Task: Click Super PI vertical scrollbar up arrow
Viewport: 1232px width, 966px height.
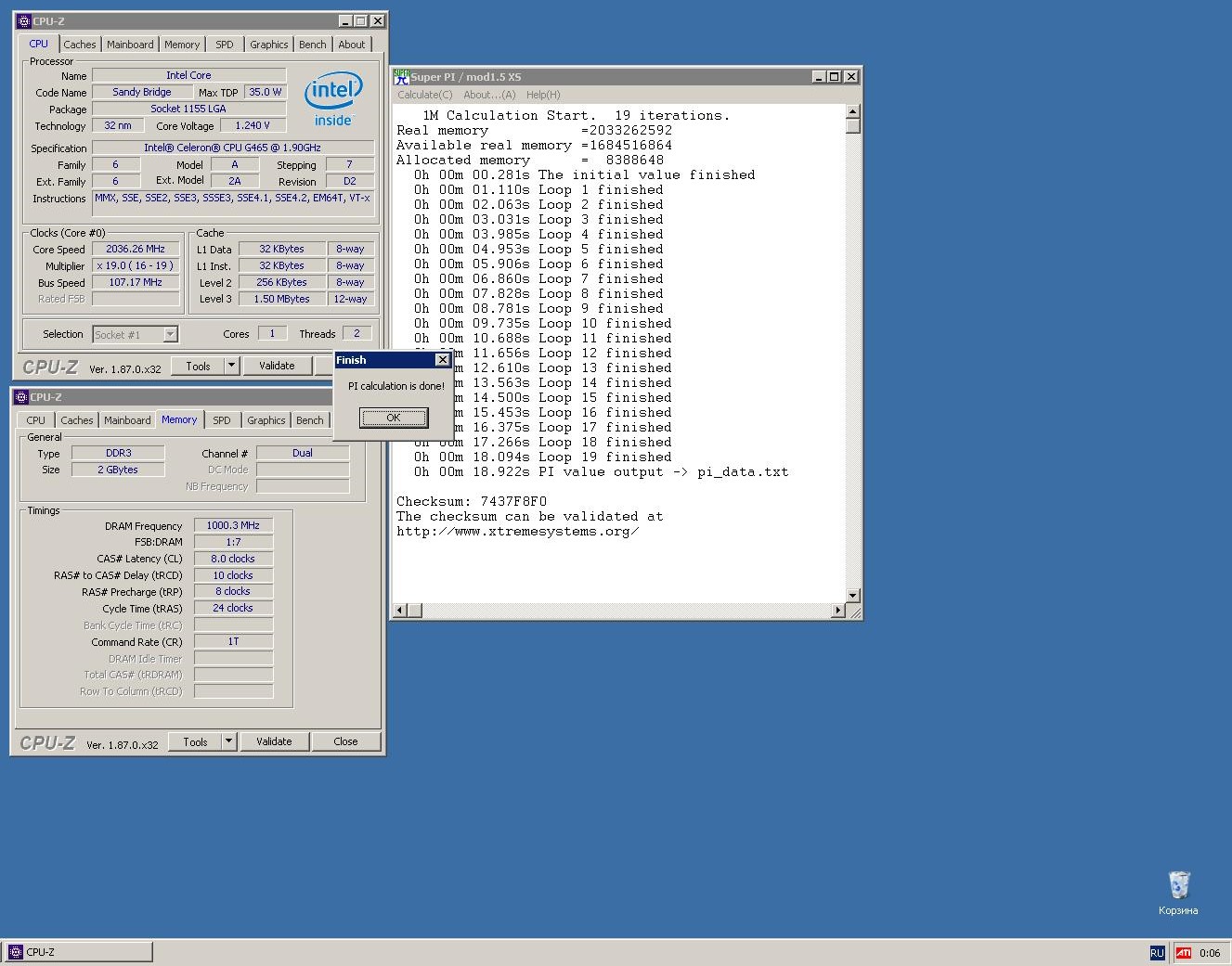Action: pyautogui.click(x=853, y=111)
